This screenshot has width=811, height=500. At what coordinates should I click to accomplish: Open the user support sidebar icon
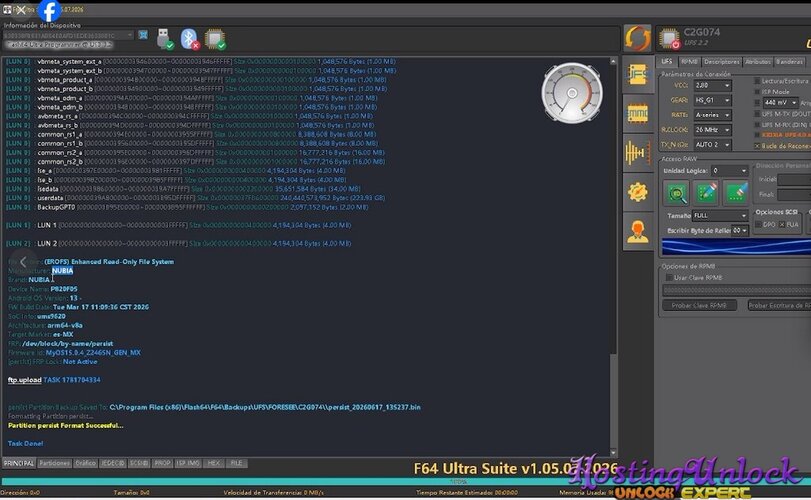pos(638,231)
